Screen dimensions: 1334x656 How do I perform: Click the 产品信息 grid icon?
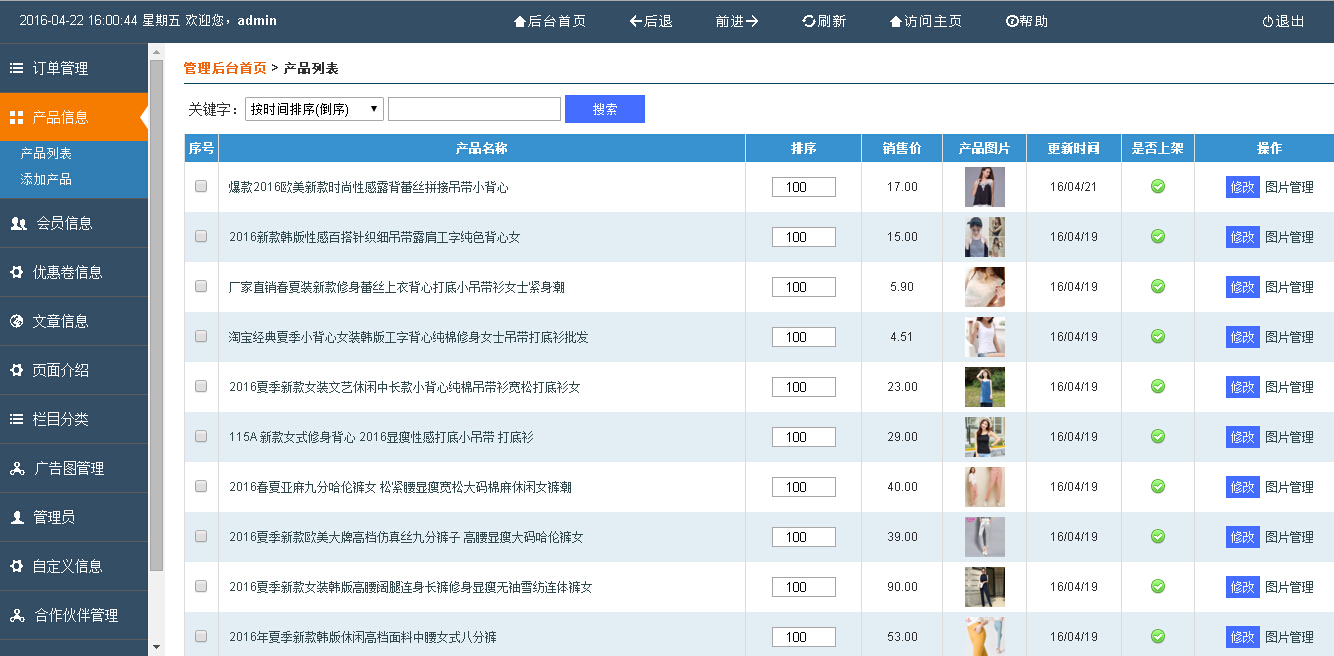16,117
